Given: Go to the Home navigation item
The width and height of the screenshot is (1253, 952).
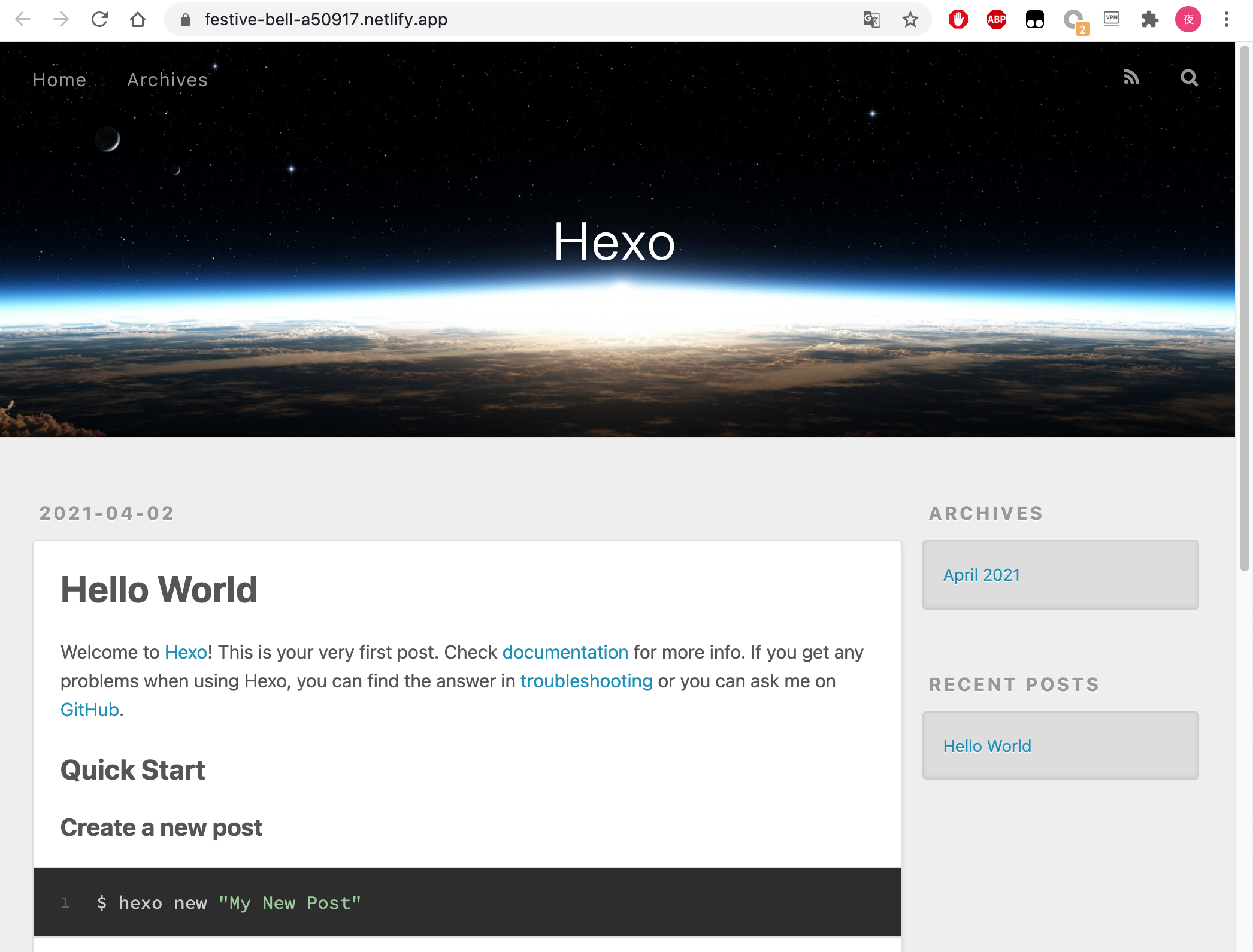Looking at the screenshot, I should [60, 79].
